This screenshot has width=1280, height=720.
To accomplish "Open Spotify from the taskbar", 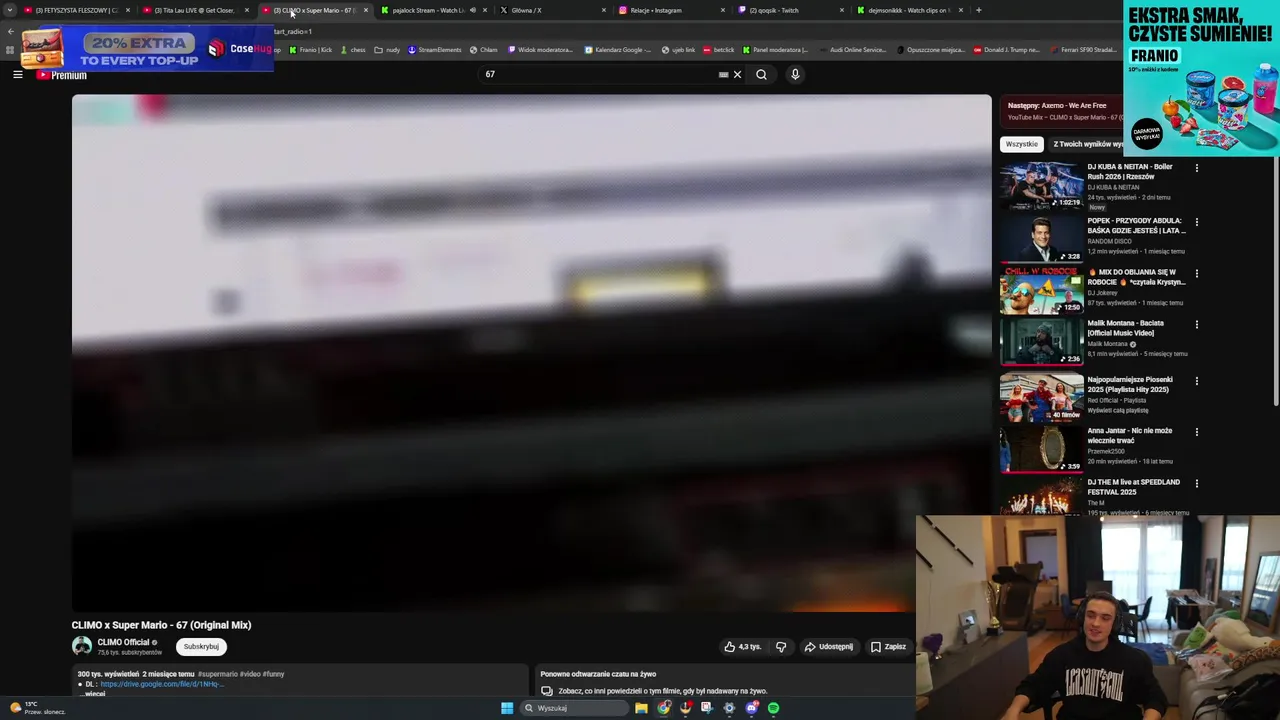I will [x=773, y=708].
